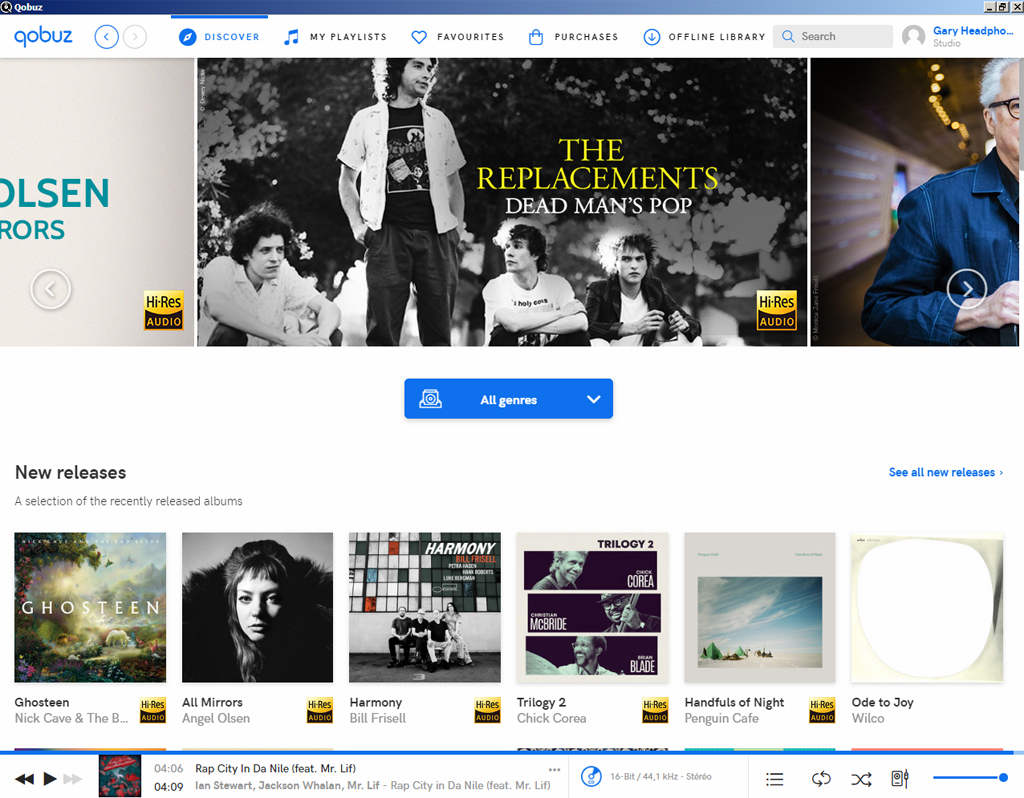
Task: Click Hi-Res badge next to Handfuls of Night
Action: coord(822,710)
